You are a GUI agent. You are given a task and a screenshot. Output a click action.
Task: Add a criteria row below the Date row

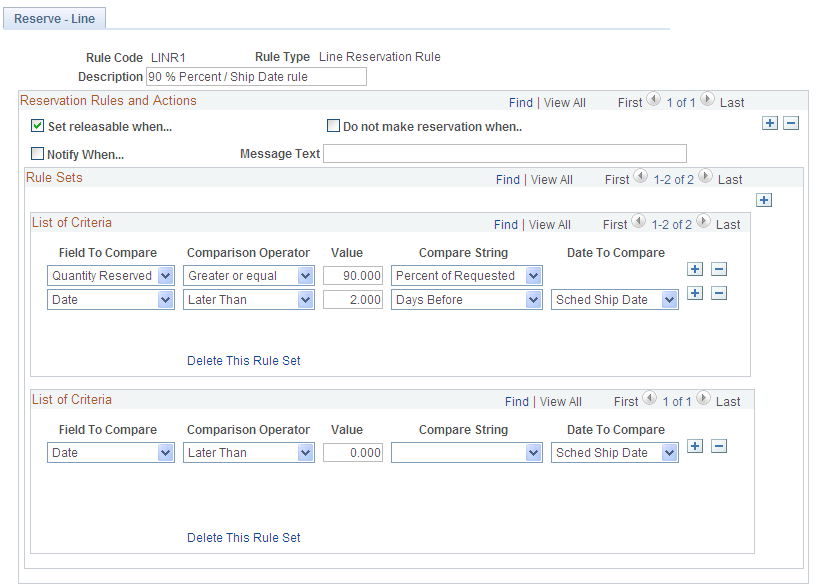(695, 293)
